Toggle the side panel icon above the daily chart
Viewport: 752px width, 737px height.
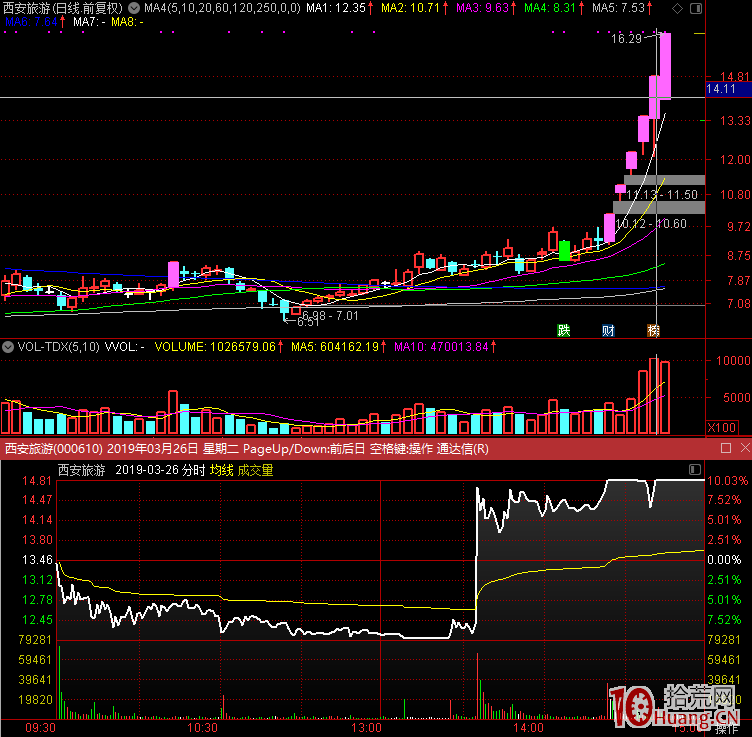point(695,8)
